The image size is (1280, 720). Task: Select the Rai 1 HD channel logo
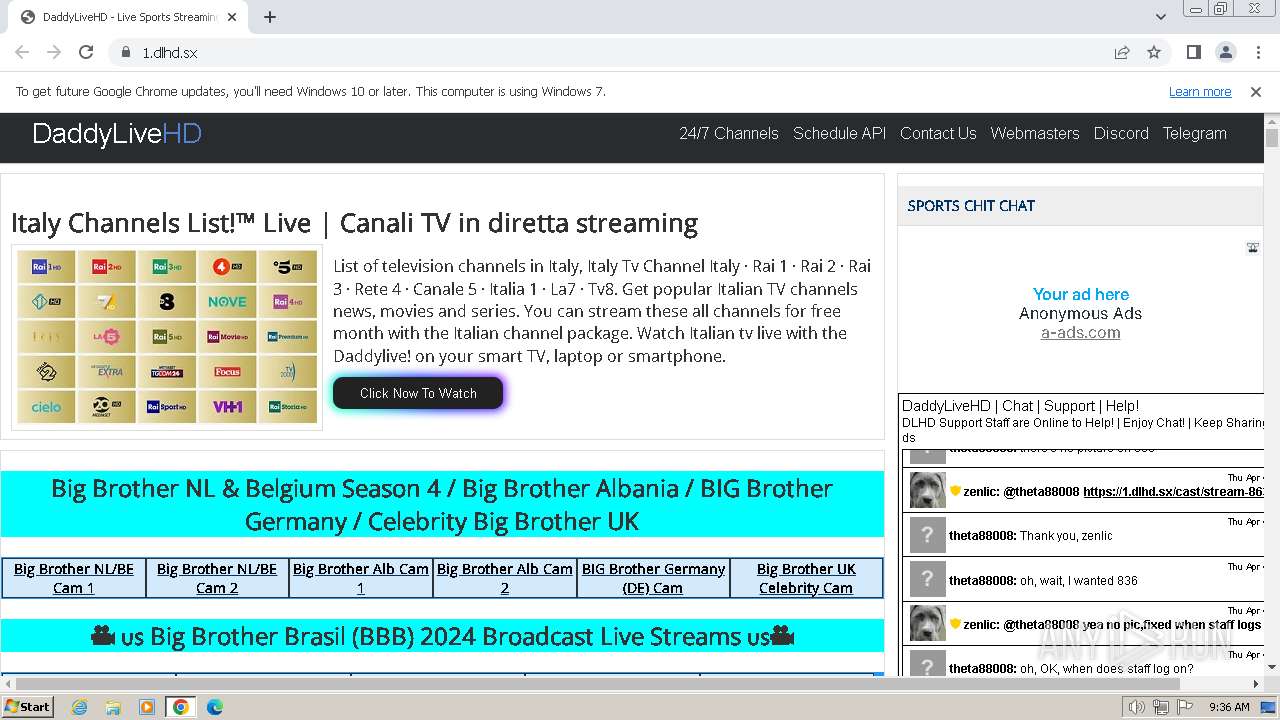tap(47, 267)
